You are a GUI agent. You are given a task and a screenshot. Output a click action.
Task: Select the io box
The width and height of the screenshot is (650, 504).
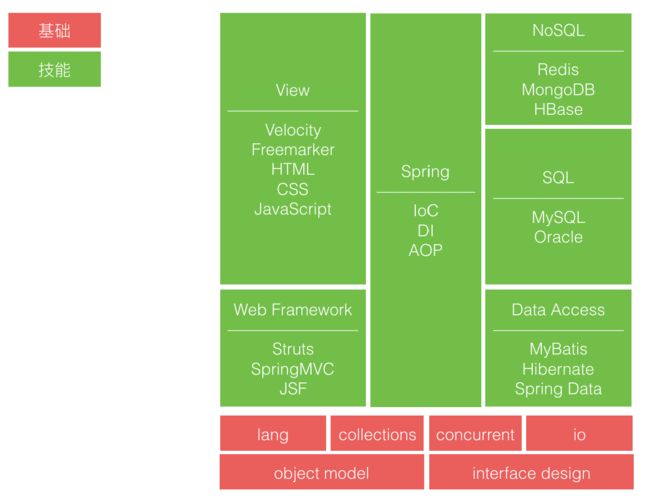click(x=579, y=433)
